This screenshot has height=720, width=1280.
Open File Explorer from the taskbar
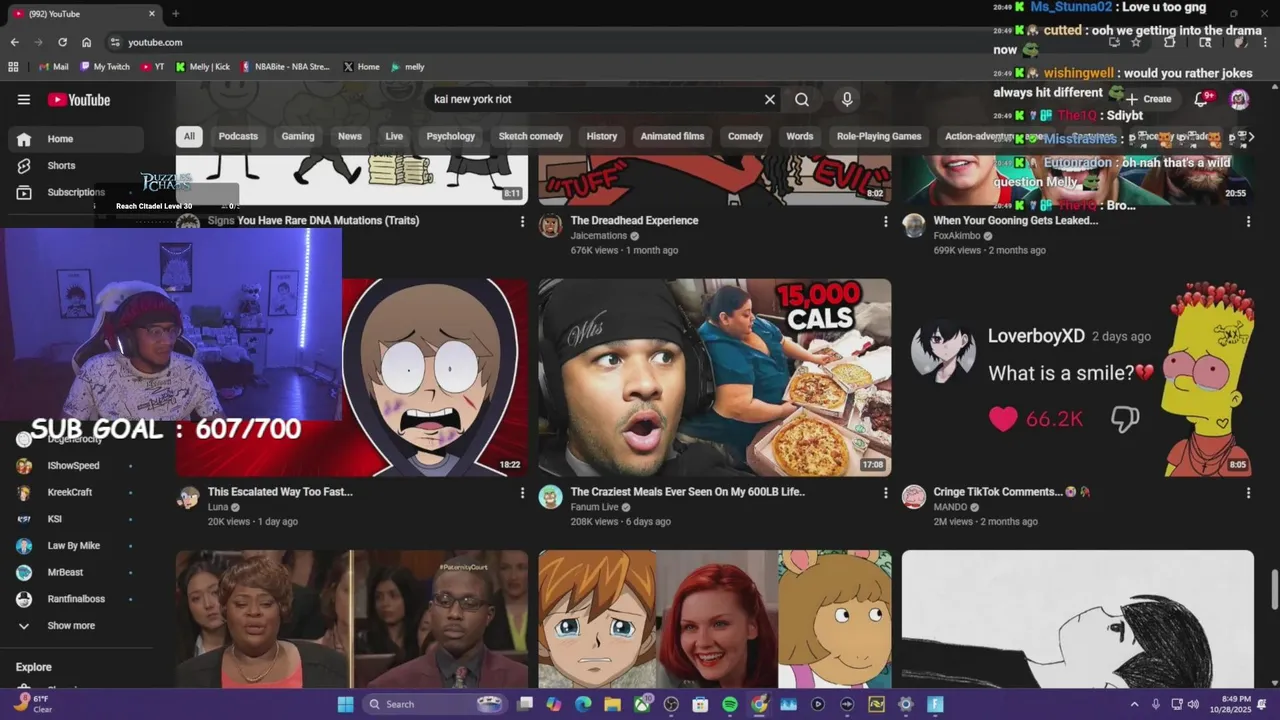[x=612, y=704]
